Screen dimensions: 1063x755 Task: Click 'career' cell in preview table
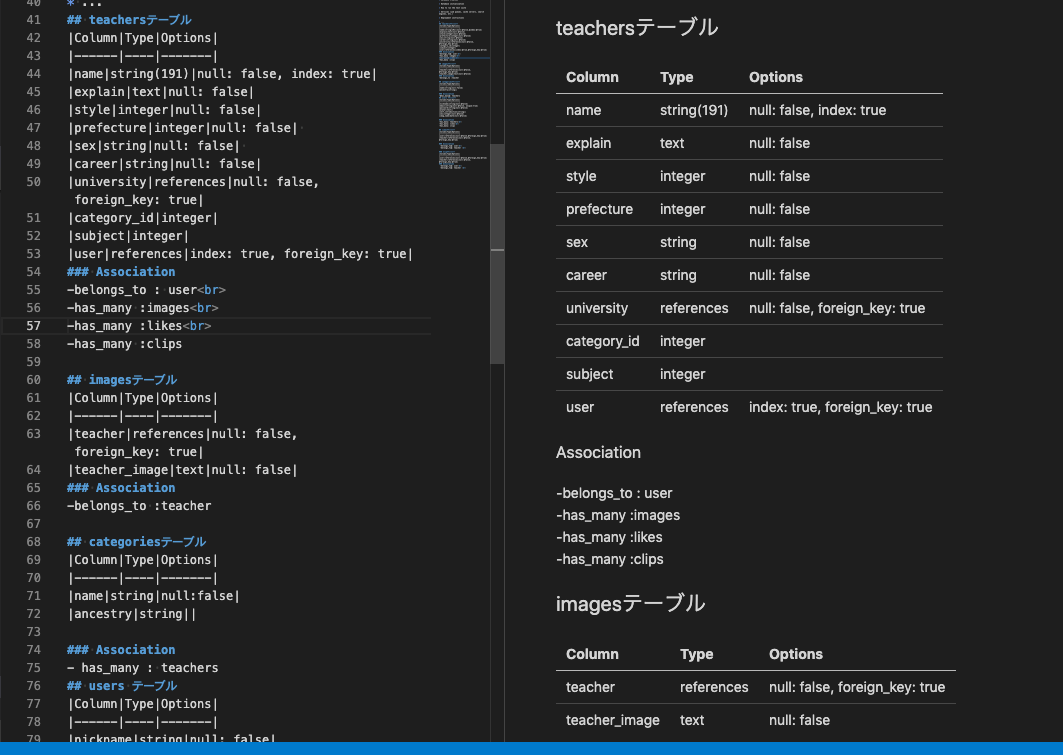tap(586, 275)
